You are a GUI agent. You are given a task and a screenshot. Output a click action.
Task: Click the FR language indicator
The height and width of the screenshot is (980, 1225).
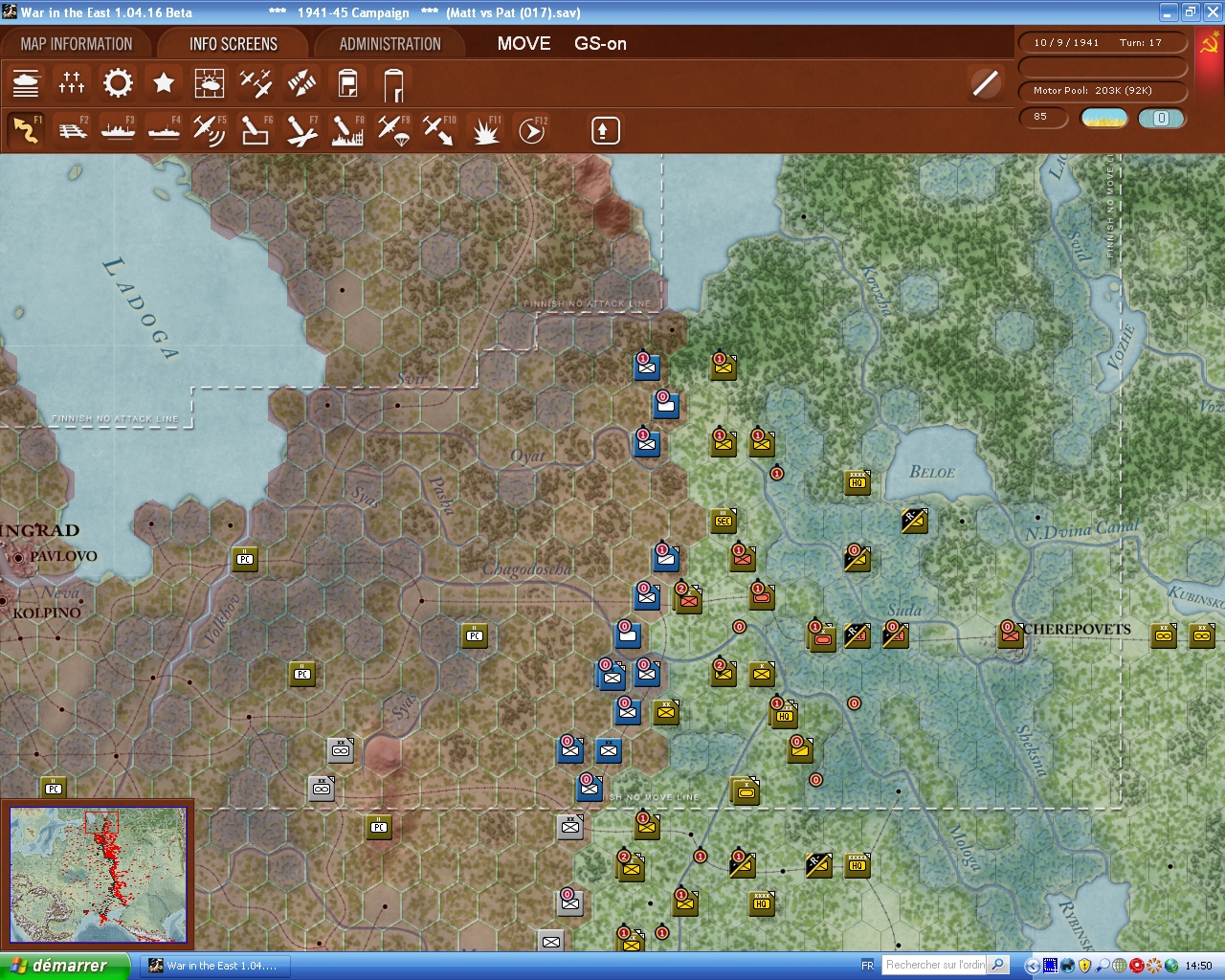click(867, 966)
